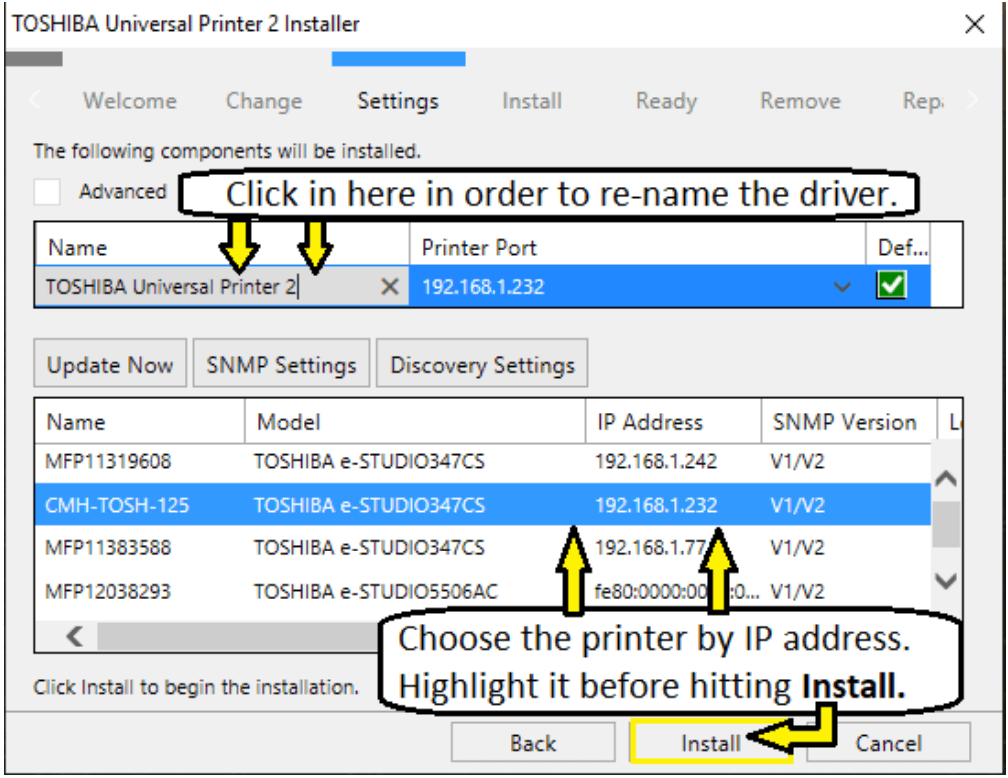1008x778 pixels.
Task: Click Install to begin installation
Action: [710, 743]
